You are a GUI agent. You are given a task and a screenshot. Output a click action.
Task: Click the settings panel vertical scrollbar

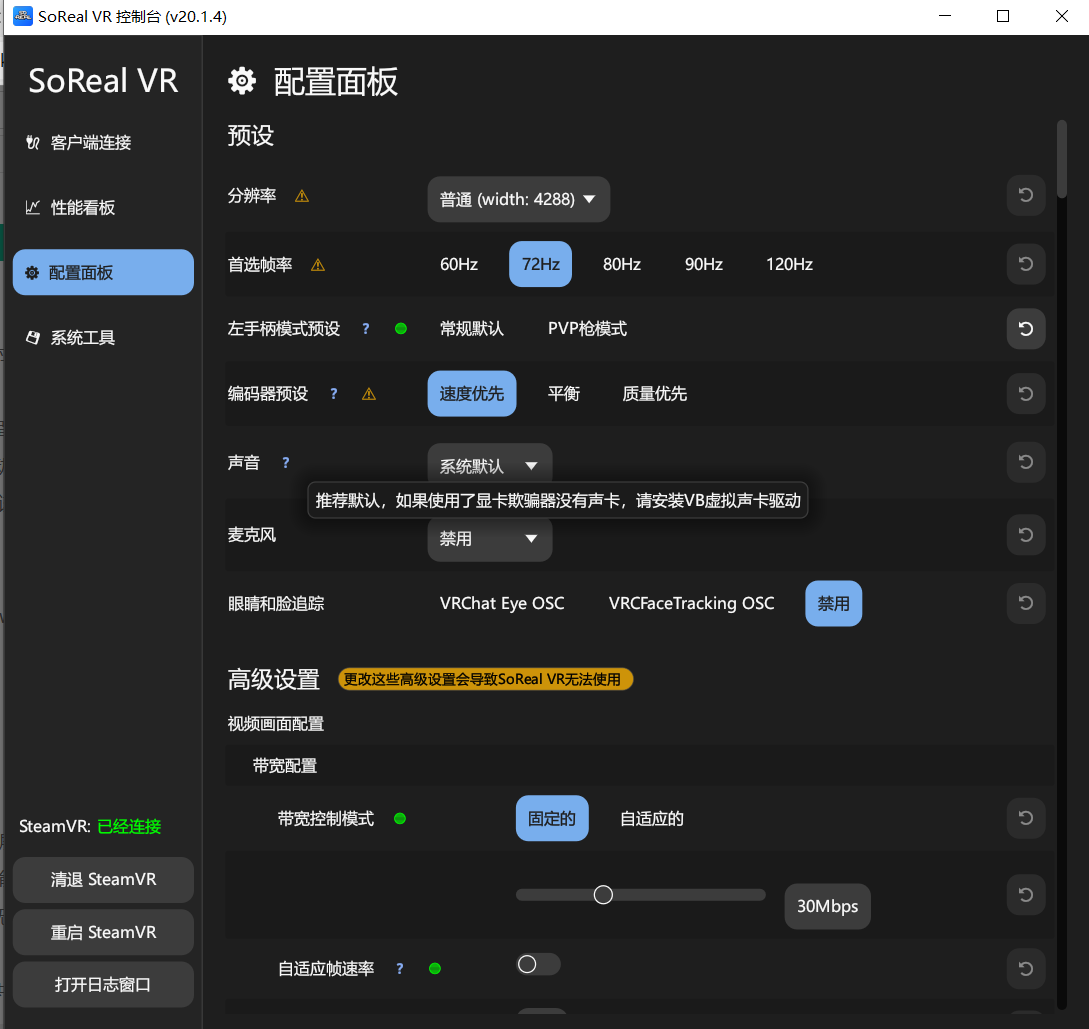pyautogui.click(x=1061, y=159)
